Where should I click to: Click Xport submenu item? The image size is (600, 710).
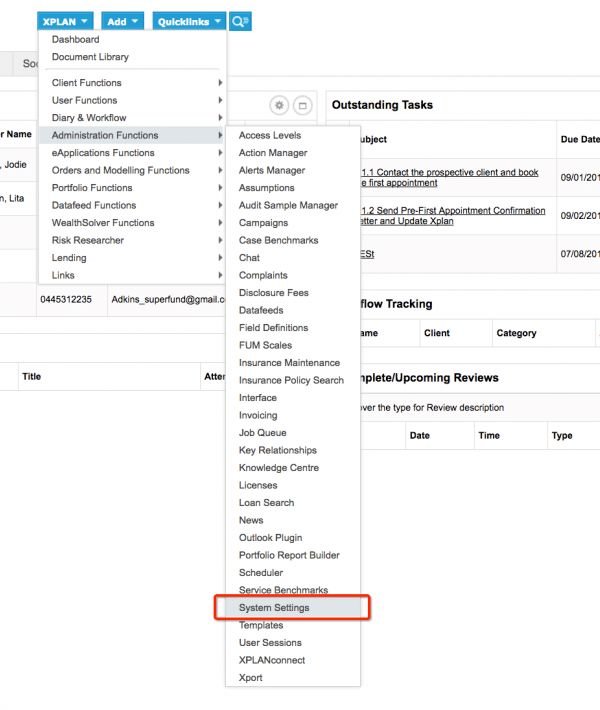coord(250,678)
